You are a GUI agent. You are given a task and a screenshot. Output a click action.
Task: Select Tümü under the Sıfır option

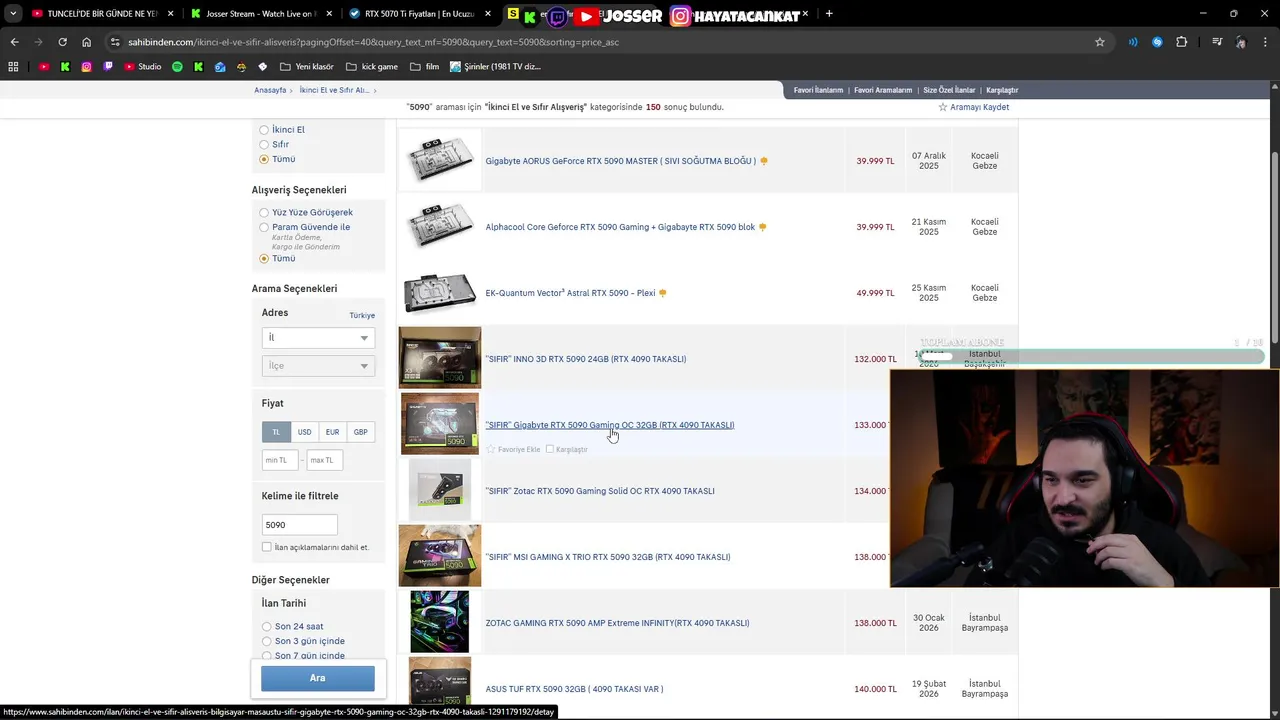pyautogui.click(x=264, y=159)
